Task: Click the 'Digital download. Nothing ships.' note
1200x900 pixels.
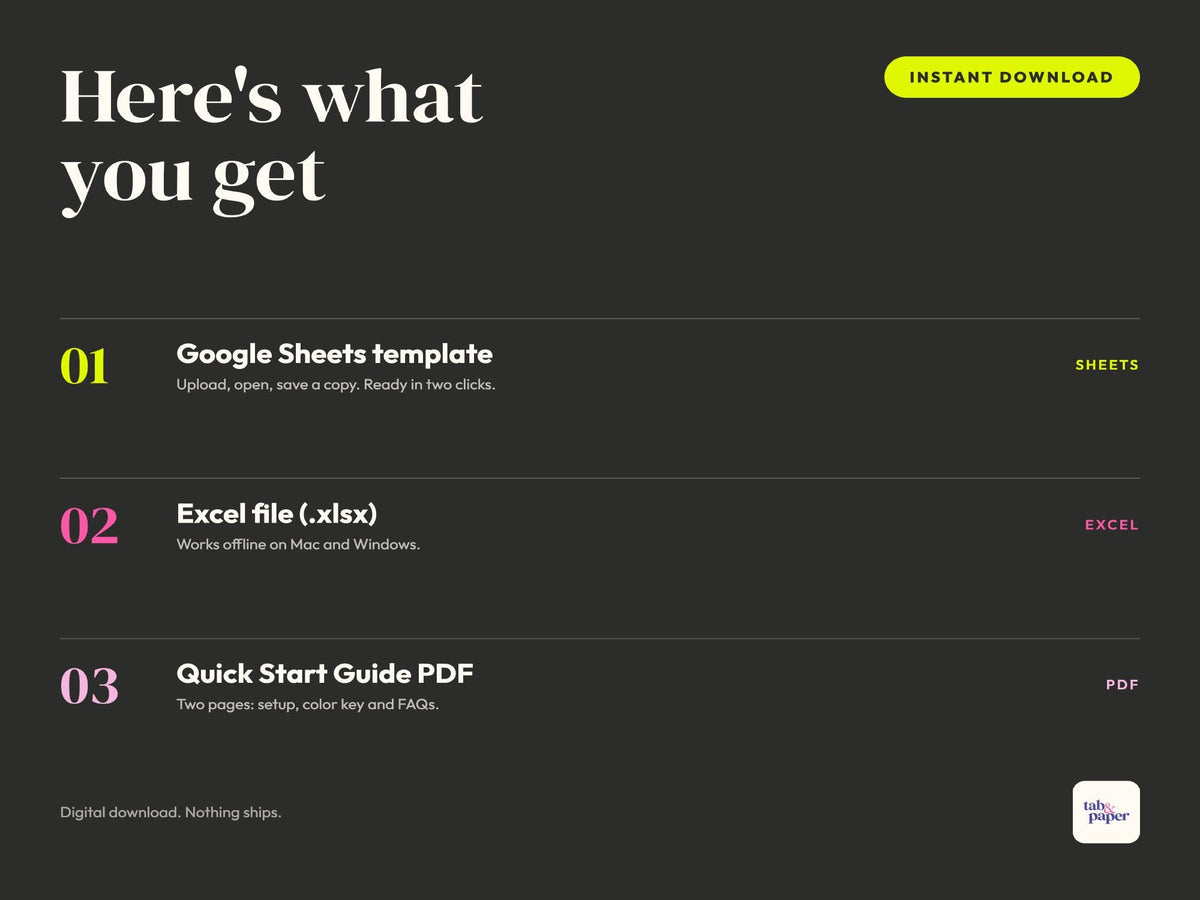Action: 171,812
